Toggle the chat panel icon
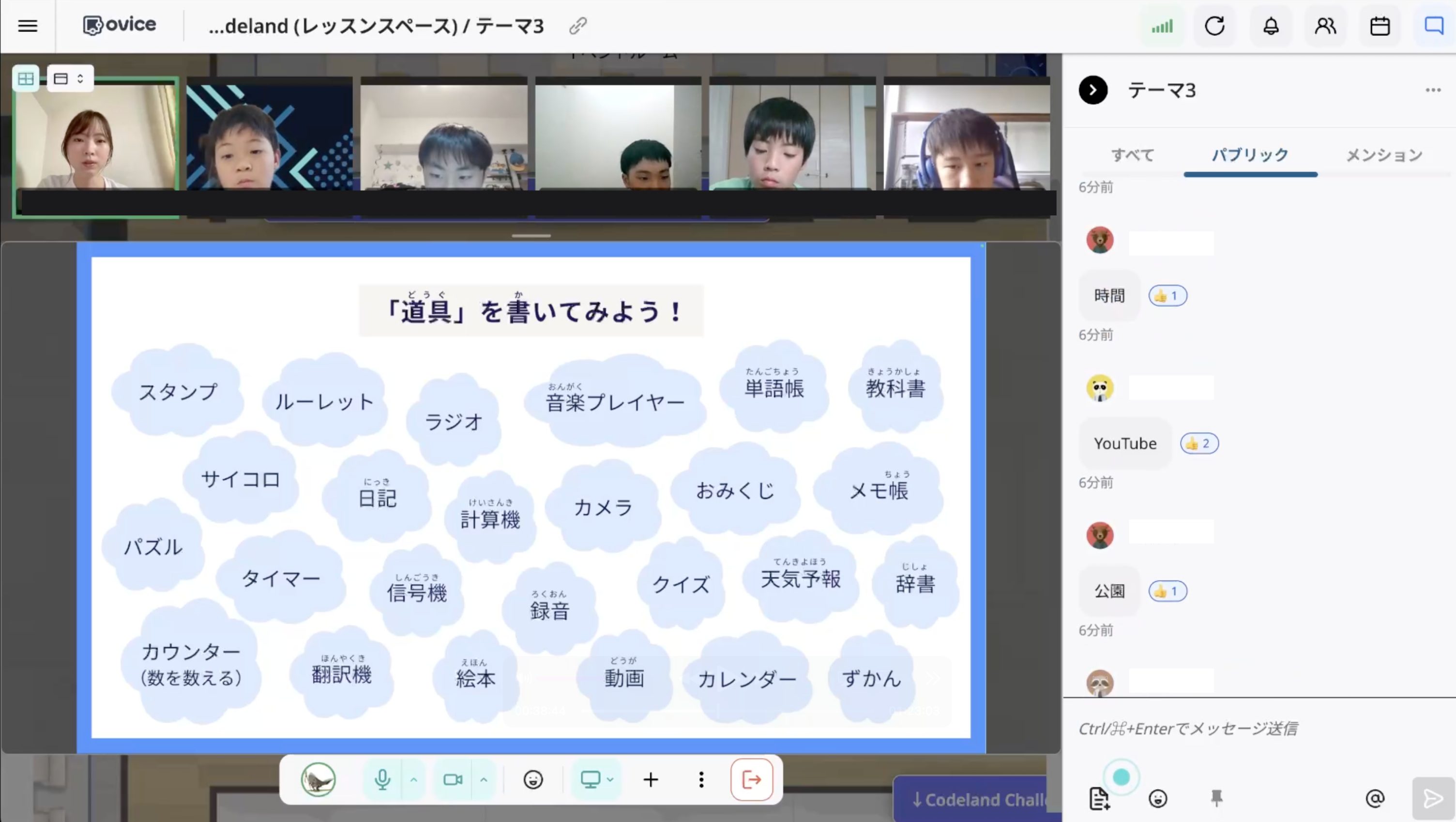Image resolution: width=1456 pixels, height=822 pixels. (x=1434, y=26)
